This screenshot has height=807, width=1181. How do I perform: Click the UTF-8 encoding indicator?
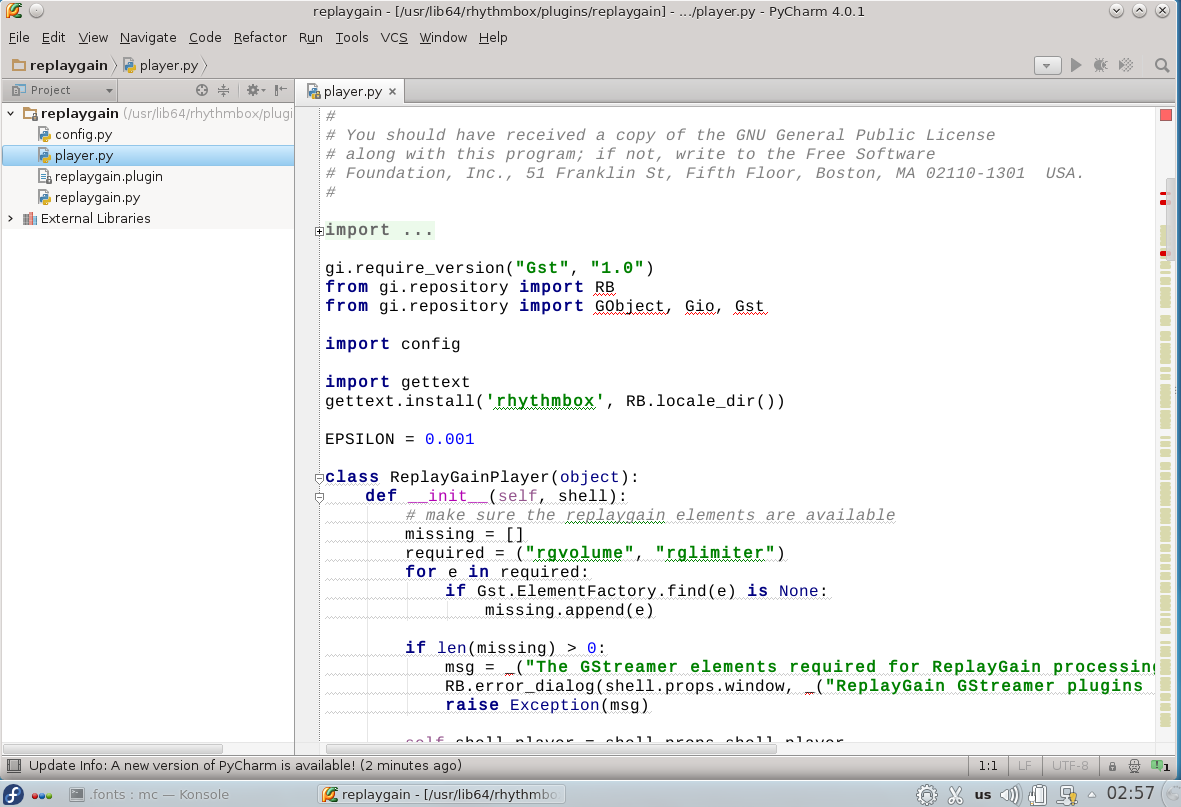pos(1070,766)
